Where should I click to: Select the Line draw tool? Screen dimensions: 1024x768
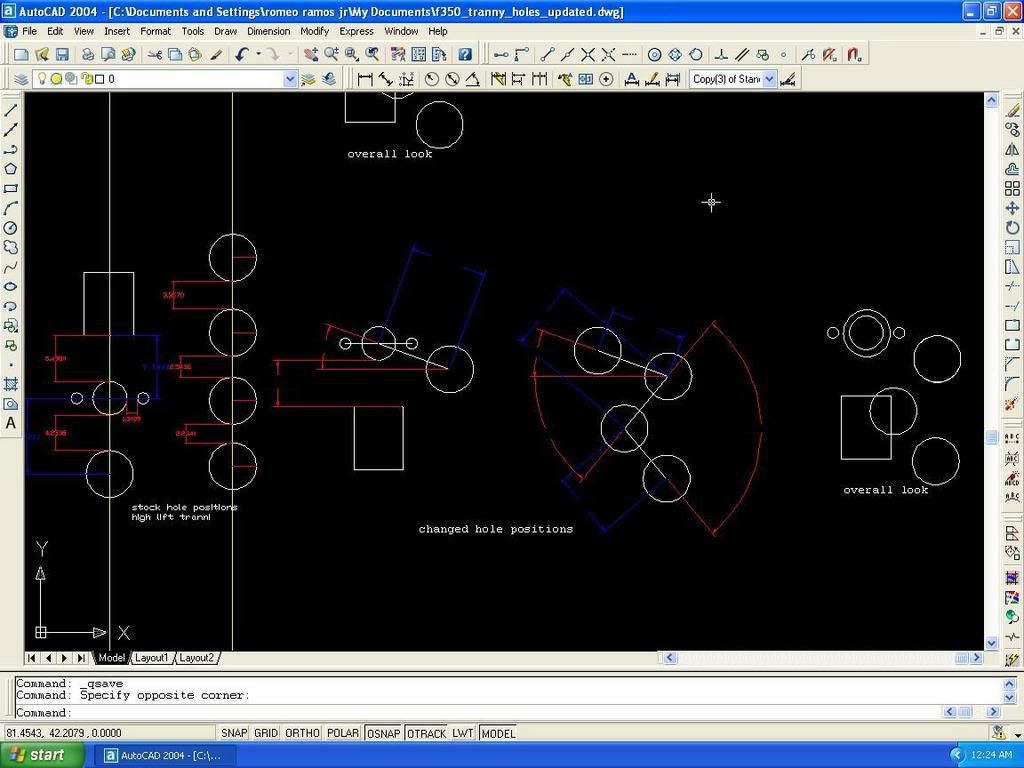coord(10,110)
